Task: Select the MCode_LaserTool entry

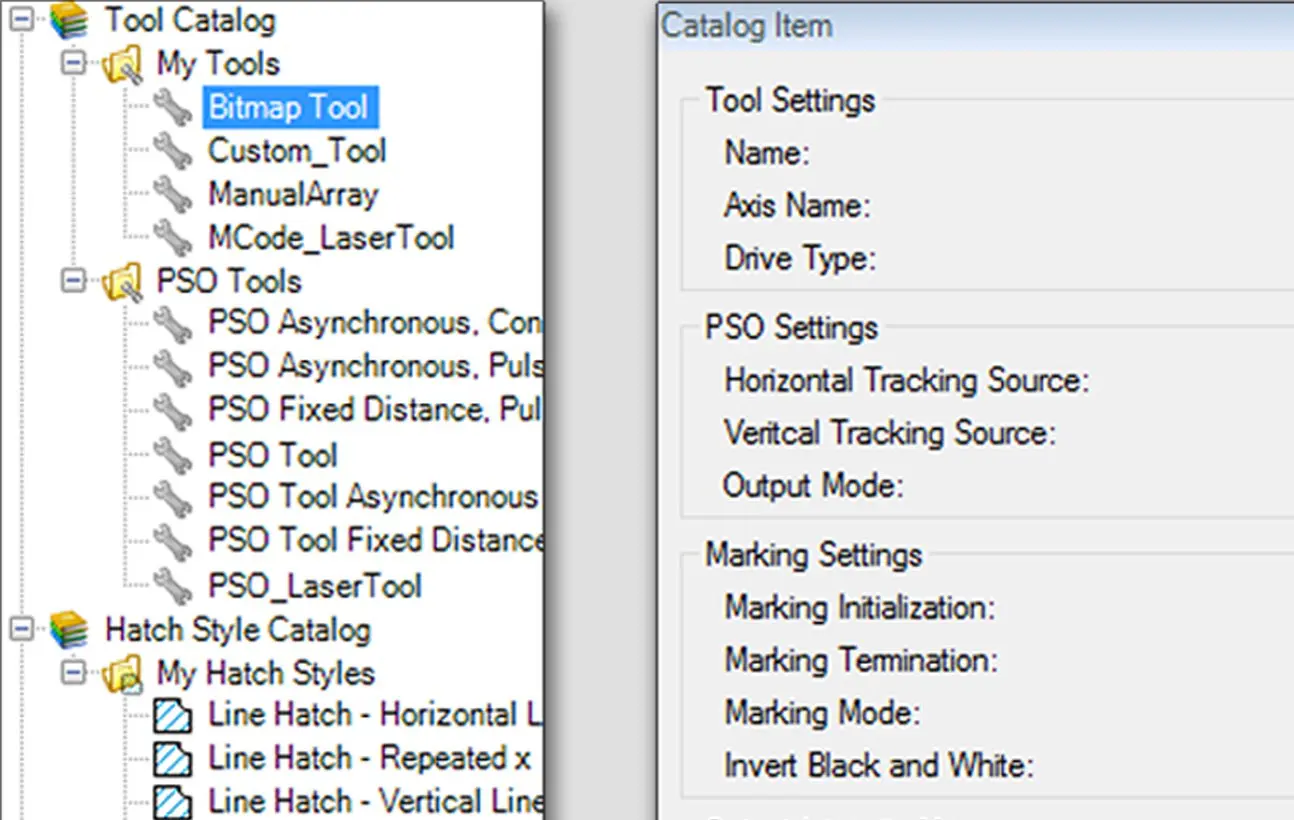Action: tap(331, 238)
